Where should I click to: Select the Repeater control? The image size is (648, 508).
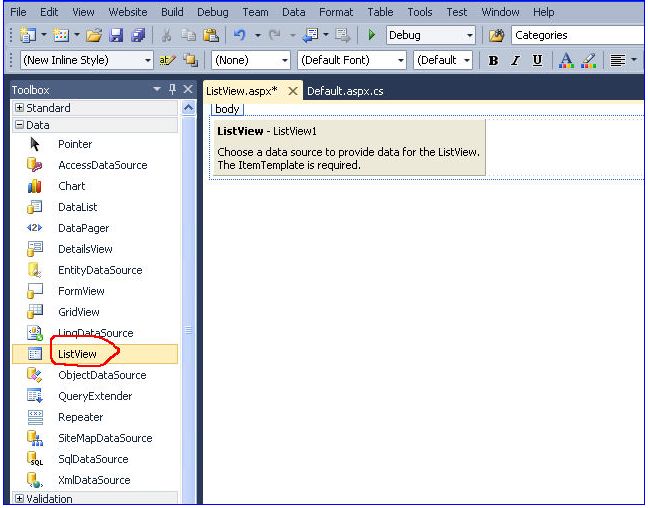[x=95, y=417]
